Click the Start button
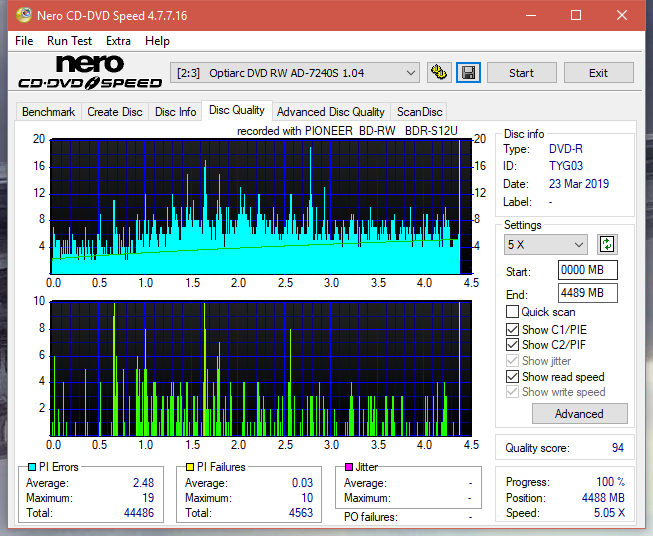Viewport: 653px width, 536px height. (x=521, y=73)
